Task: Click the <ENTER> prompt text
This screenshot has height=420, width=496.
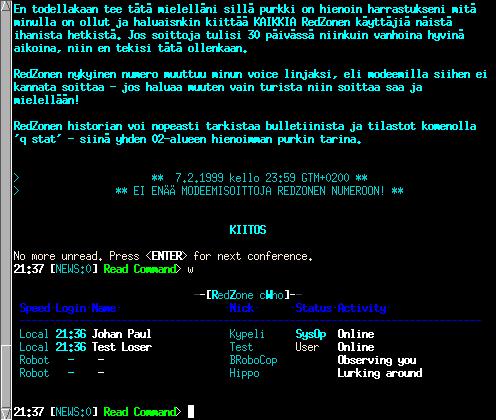Action: [166, 256]
